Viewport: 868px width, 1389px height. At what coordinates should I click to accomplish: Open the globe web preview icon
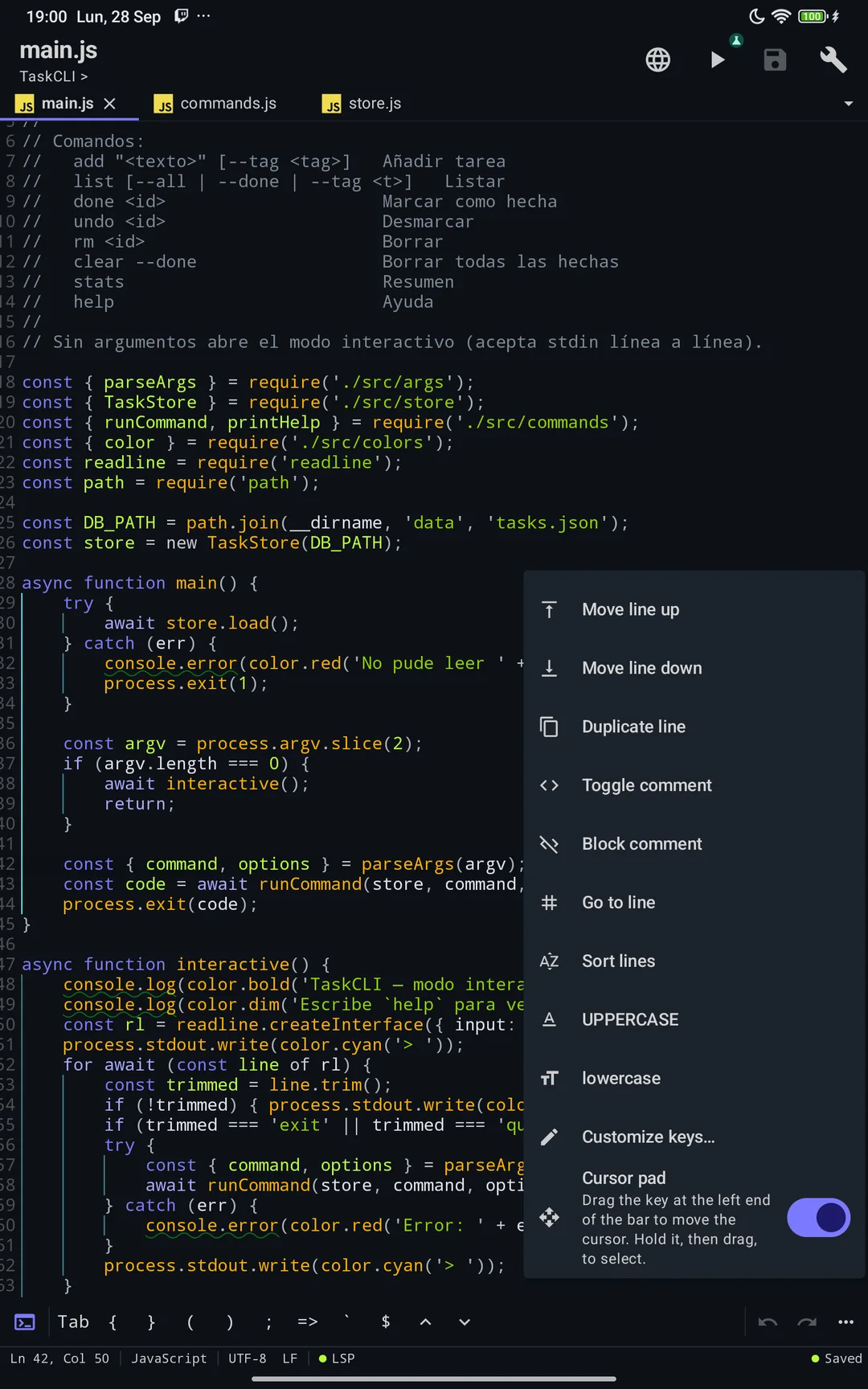point(657,59)
